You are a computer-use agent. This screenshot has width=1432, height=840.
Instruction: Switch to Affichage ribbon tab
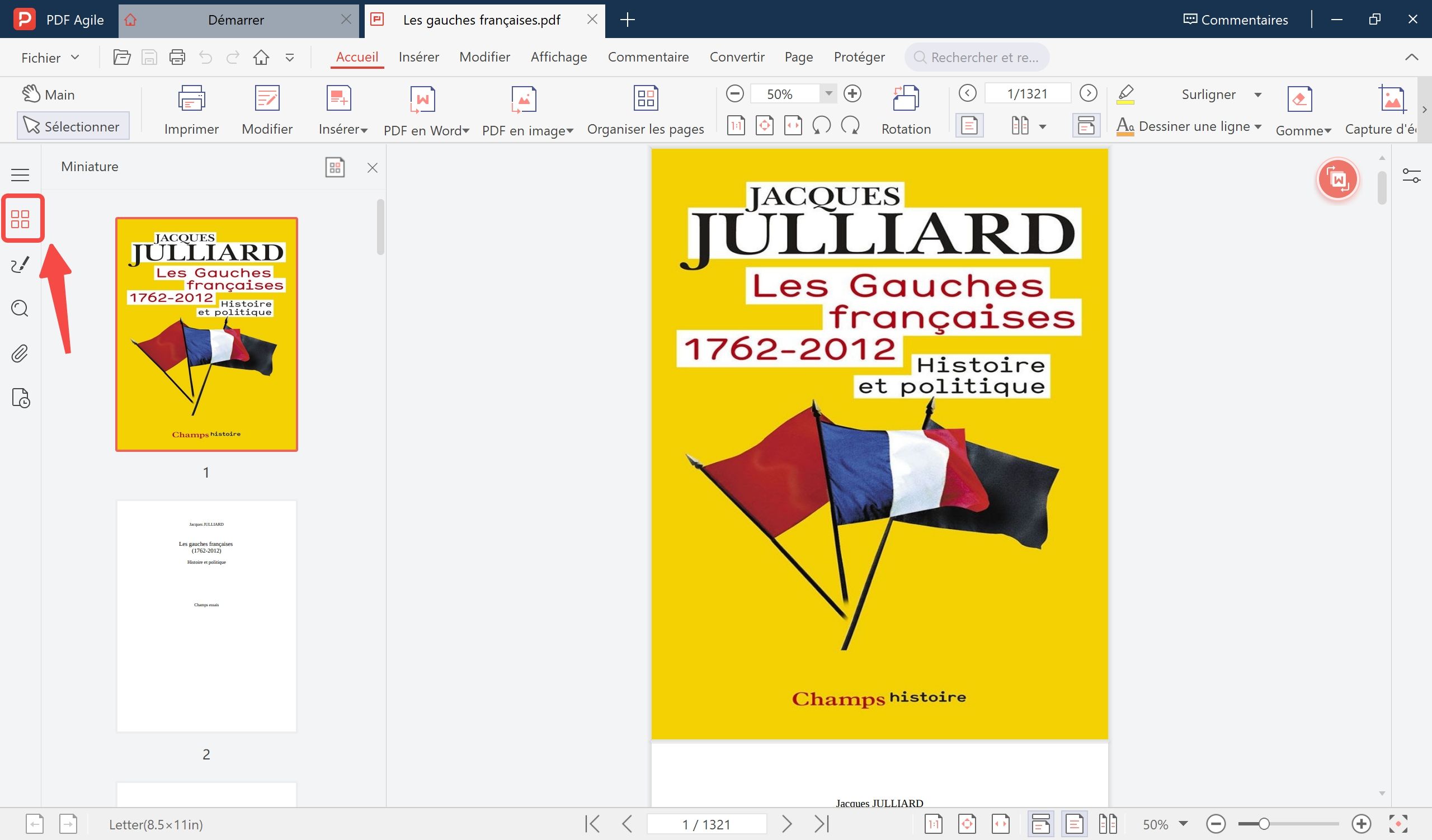point(559,57)
